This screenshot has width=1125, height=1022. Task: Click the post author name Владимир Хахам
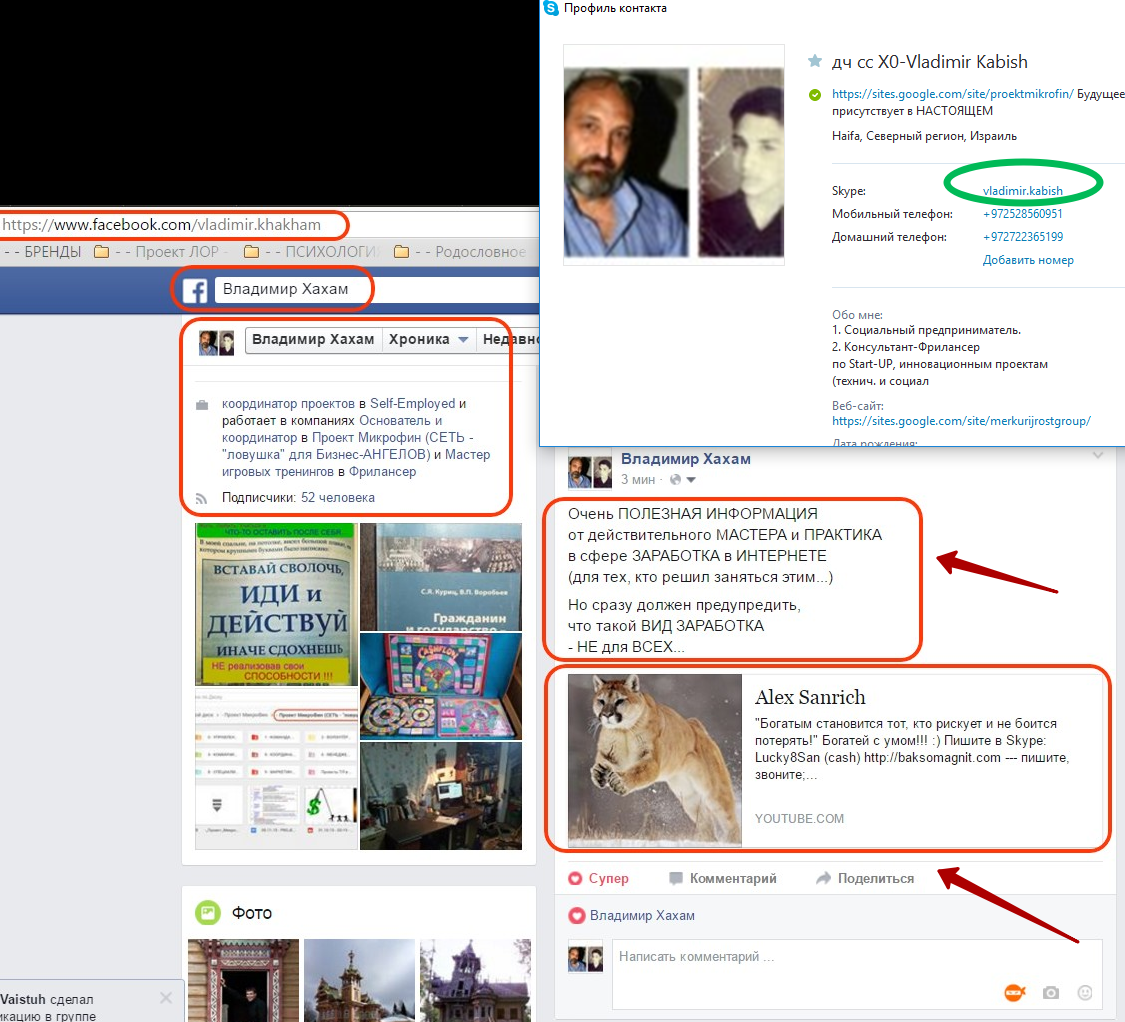click(x=686, y=459)
